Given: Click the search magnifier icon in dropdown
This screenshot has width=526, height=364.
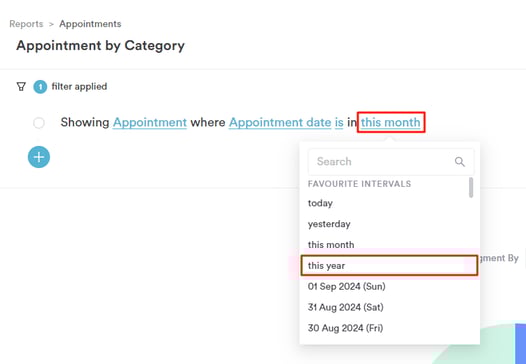Looking at the screenshot, I should click(x=460, y=162).
